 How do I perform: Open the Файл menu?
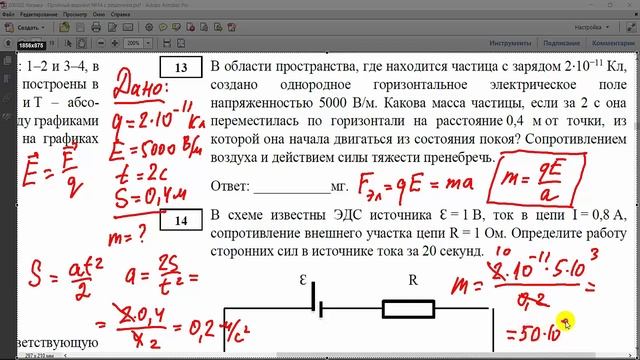8,14
